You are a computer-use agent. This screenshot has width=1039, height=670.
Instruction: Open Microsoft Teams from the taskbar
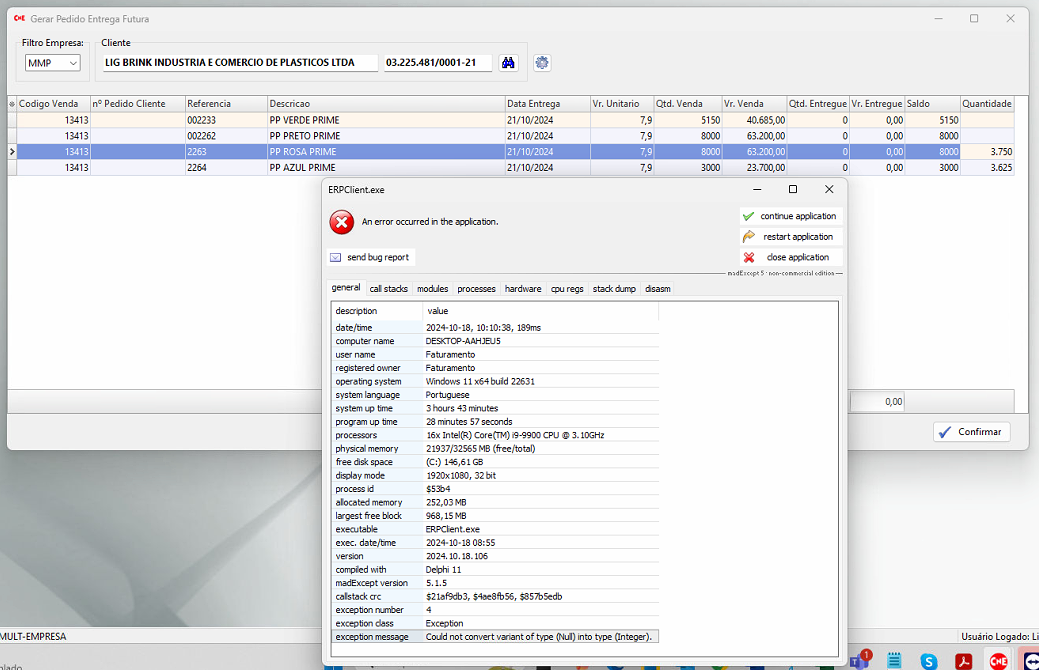(858, 661)
